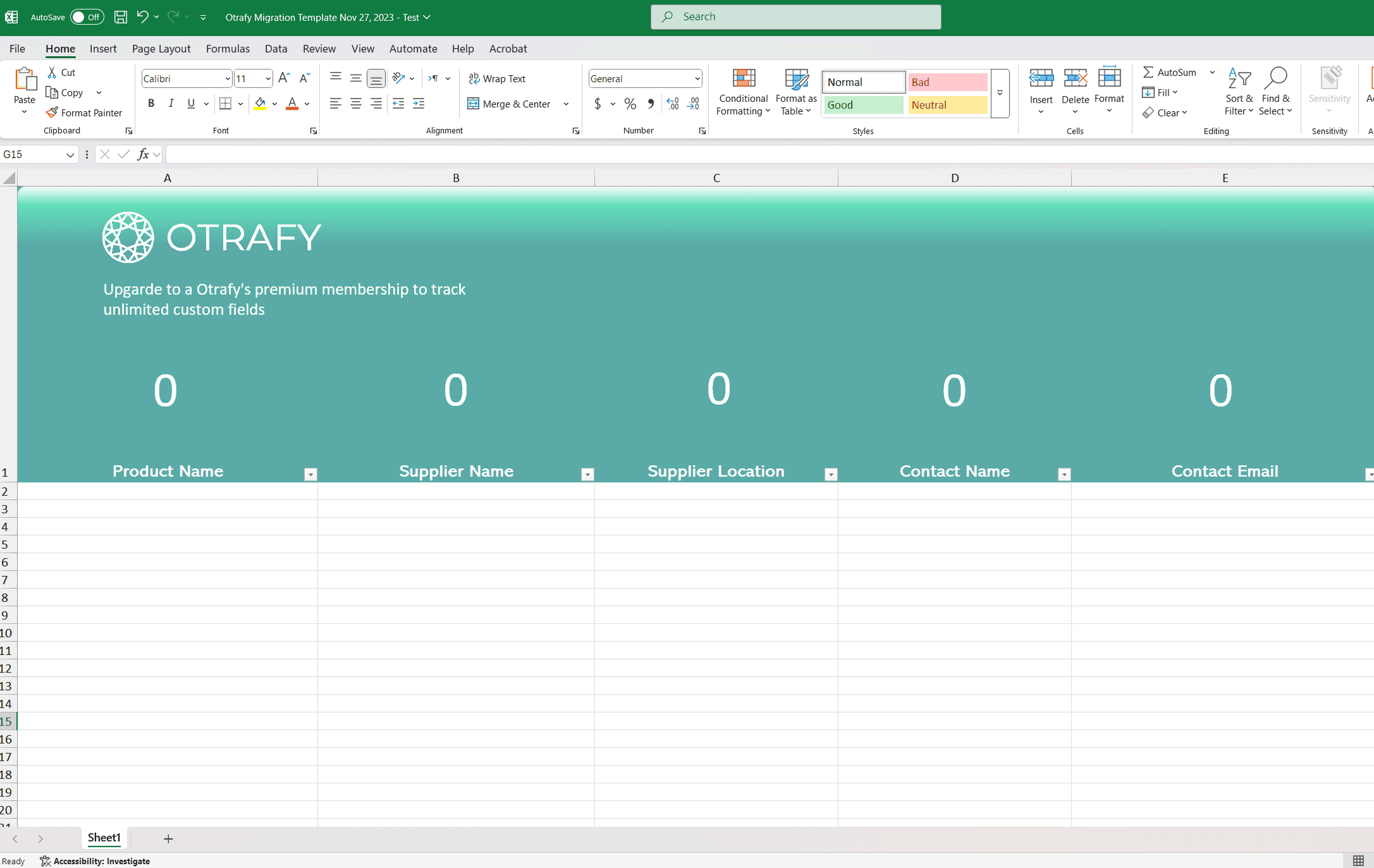Click the Increase Font Size icon
Image resolution: width=1374 pixels, height=868 pixels.
(x=284, y=78)
